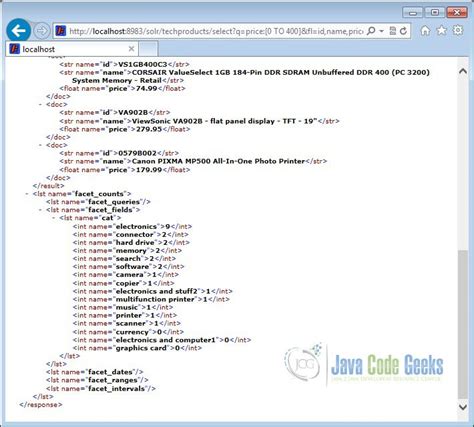This screenshot has height=427, width=474.
Task: Go back with the browser back arrow
Action: click(x=19, y=31)
